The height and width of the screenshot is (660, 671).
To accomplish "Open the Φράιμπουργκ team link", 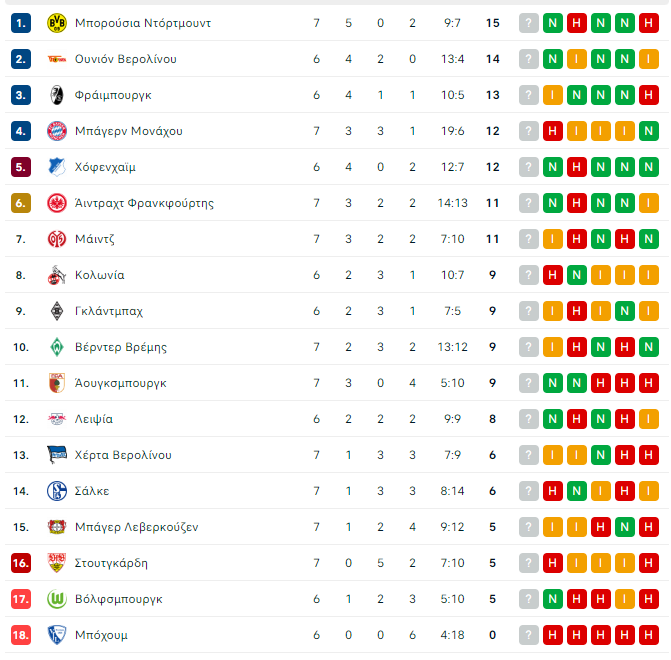I will pos(113,95).
